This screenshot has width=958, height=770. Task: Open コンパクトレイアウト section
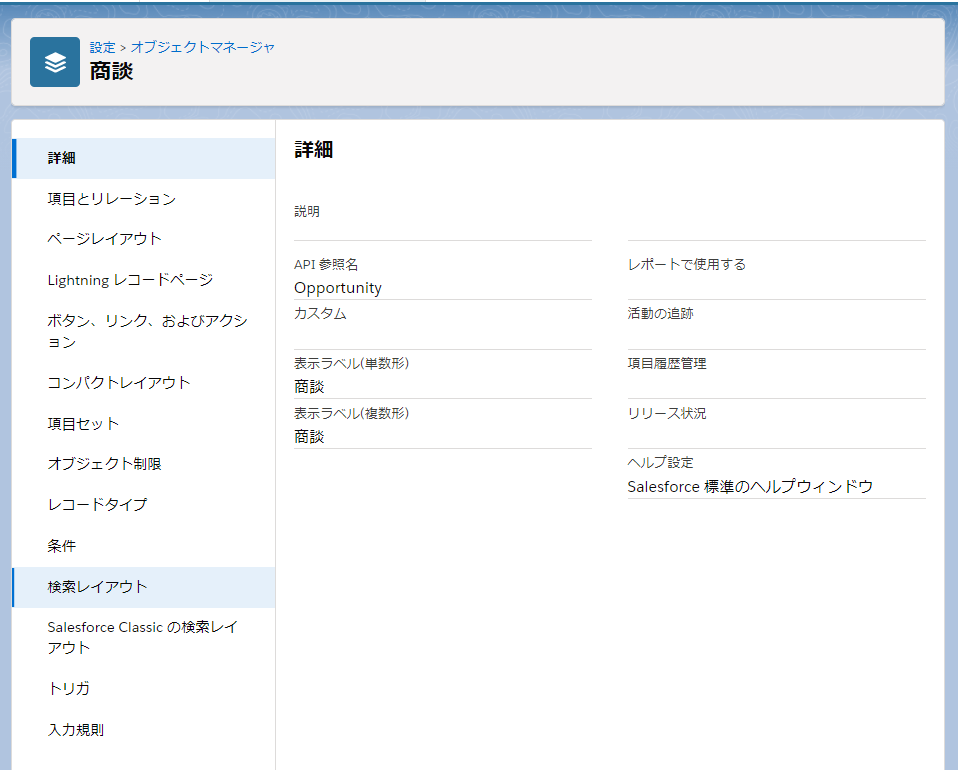[144, 383]
